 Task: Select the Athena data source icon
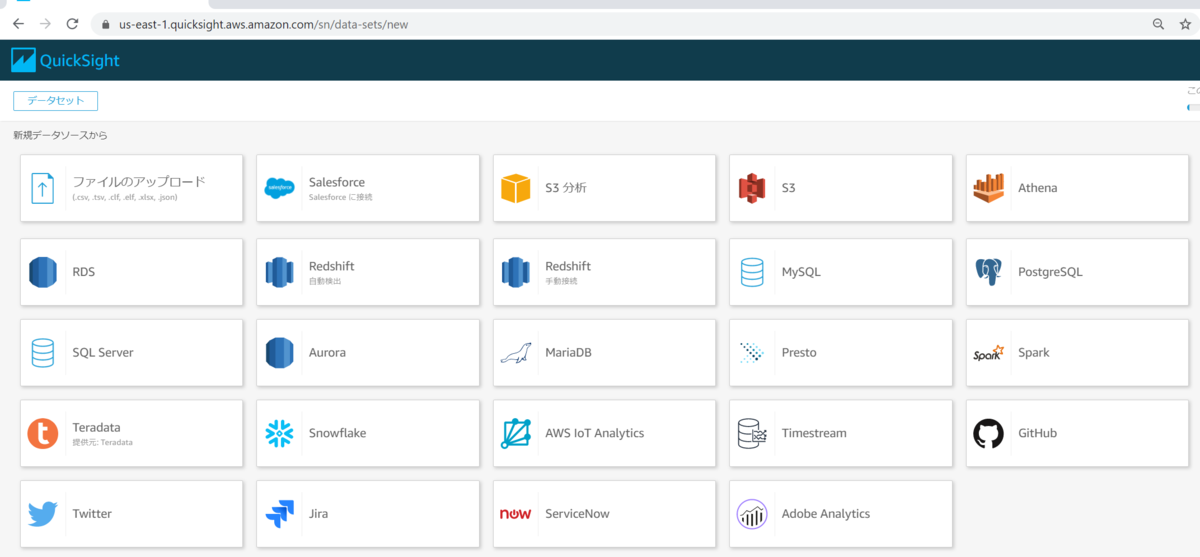point(988,188)
